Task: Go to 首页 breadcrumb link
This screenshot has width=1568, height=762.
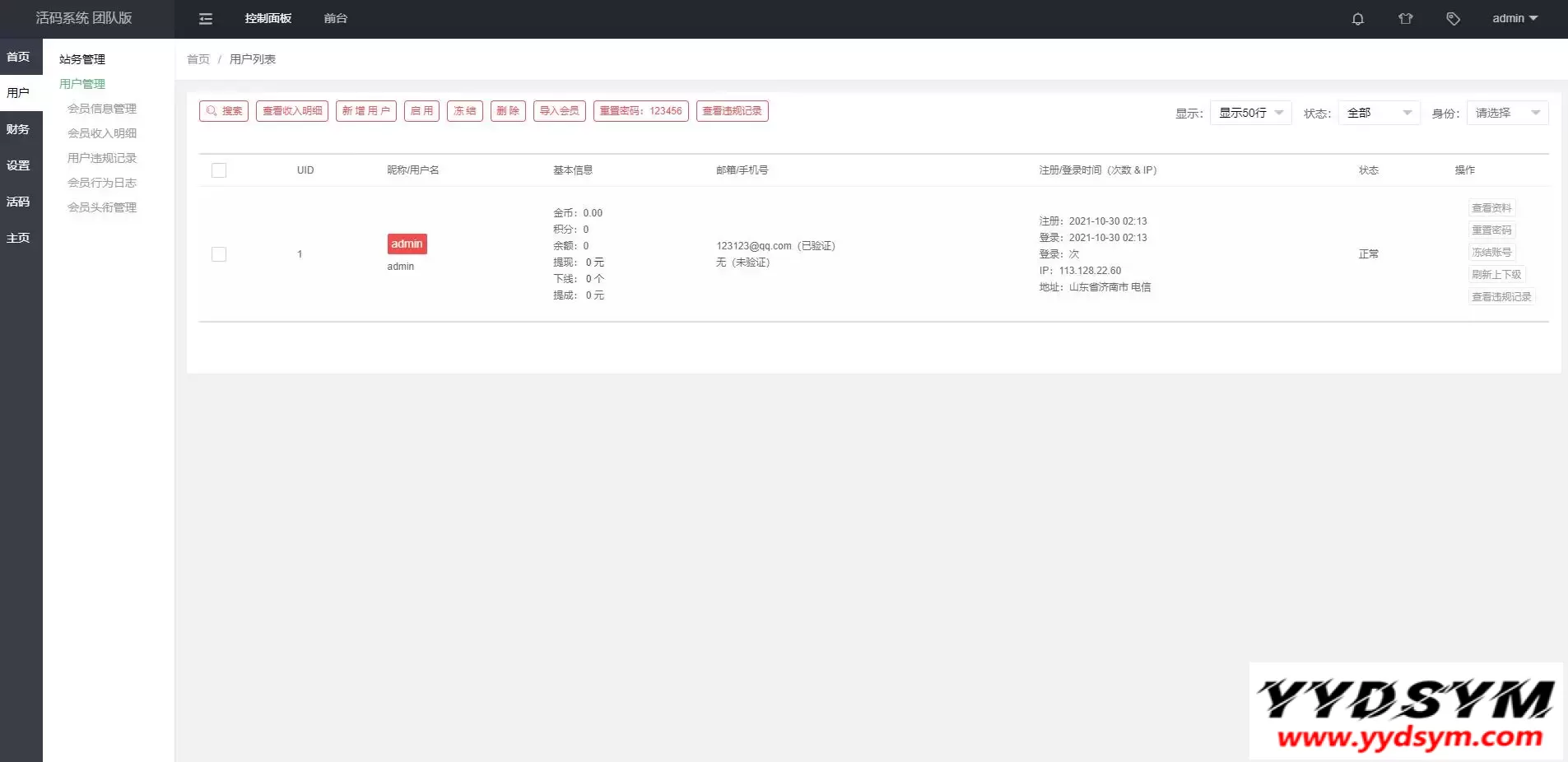Action: (x=198, y=59)
